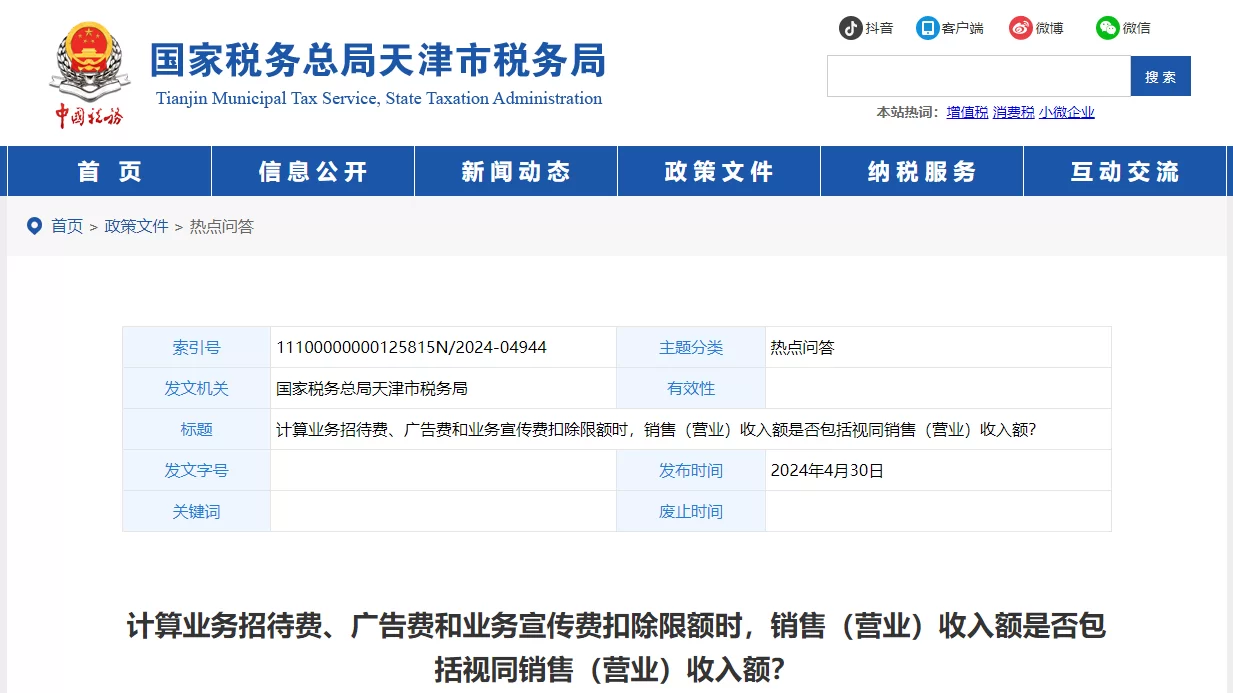The width and height of the screenshot is (1233, 693).
Task: Click the breadcrumb location pin icon
Action: click(x=34, y=226)
